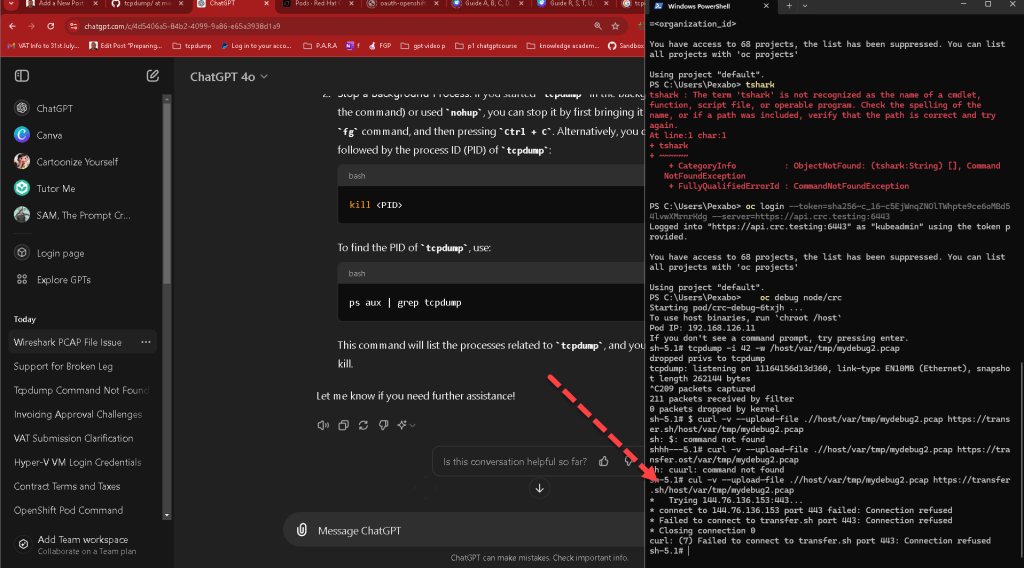
Task: Give thumbs up to the helpfulness prompt
Action: coord(603,462)
